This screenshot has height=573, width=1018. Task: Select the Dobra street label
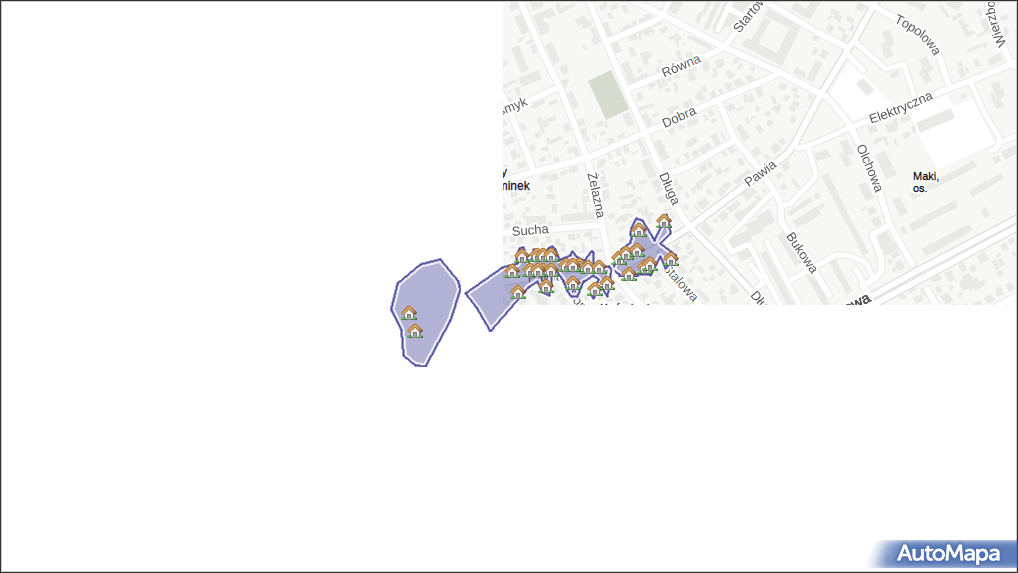pyautogui.click(x=679, y=117)
